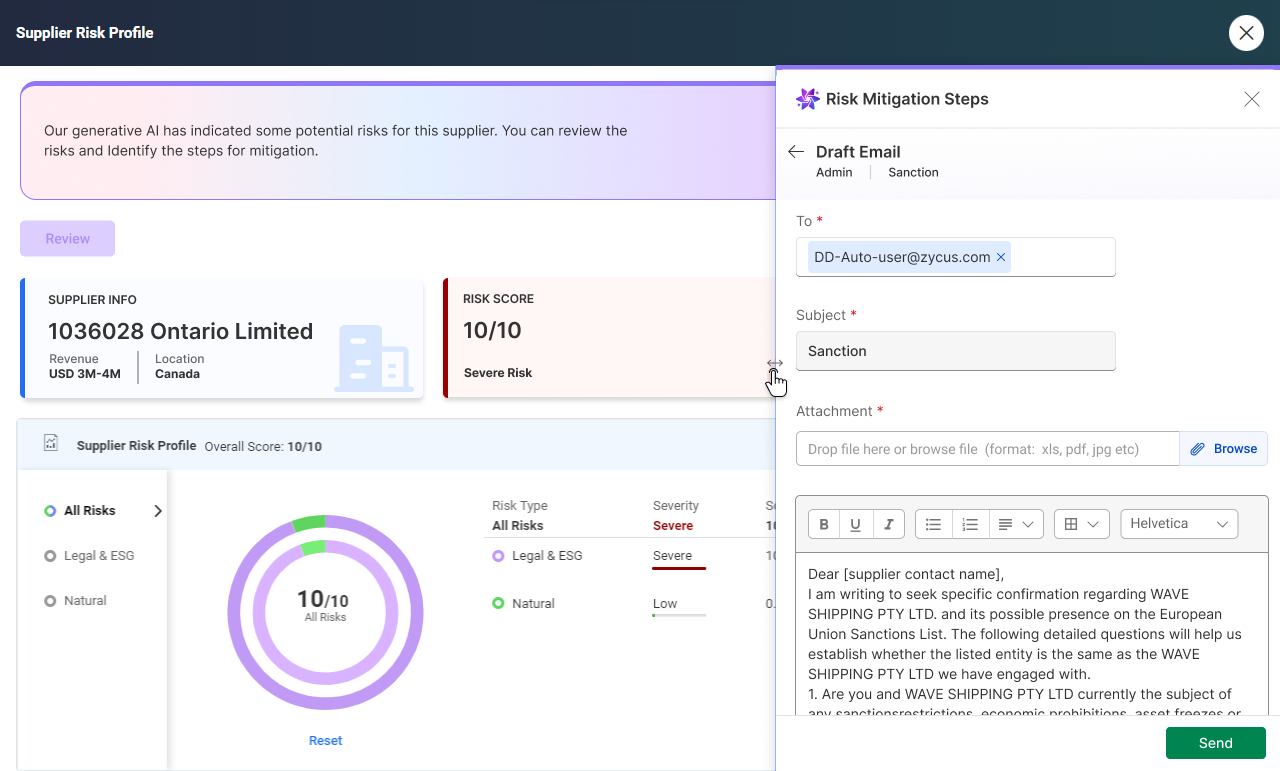Click the Severe Risk label
The height and width of the screenshot is (771, 1280).
pyautogui.click(x=498, y=373)
